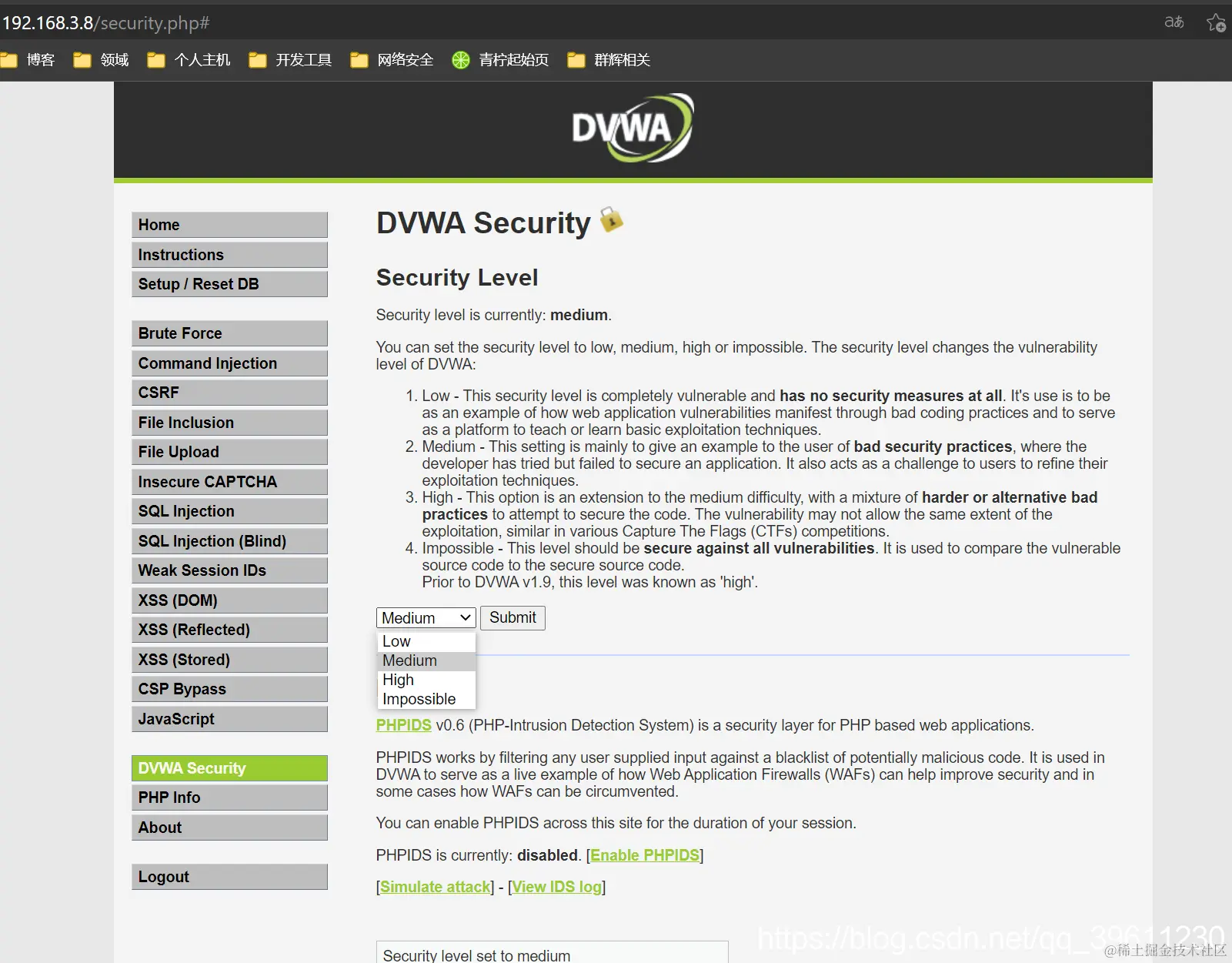This screenshot has height=963, width=1232.
Task: Open the 群辉相关 bookmark folder
Action: click(x=609, y=60)
